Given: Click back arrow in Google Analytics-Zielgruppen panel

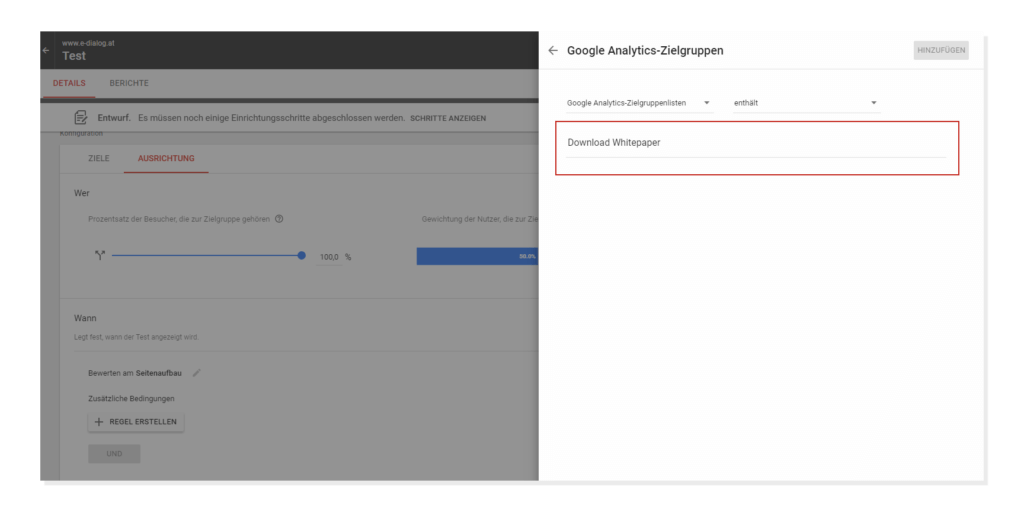Looking at the screenshot, I should coord(553,51).
